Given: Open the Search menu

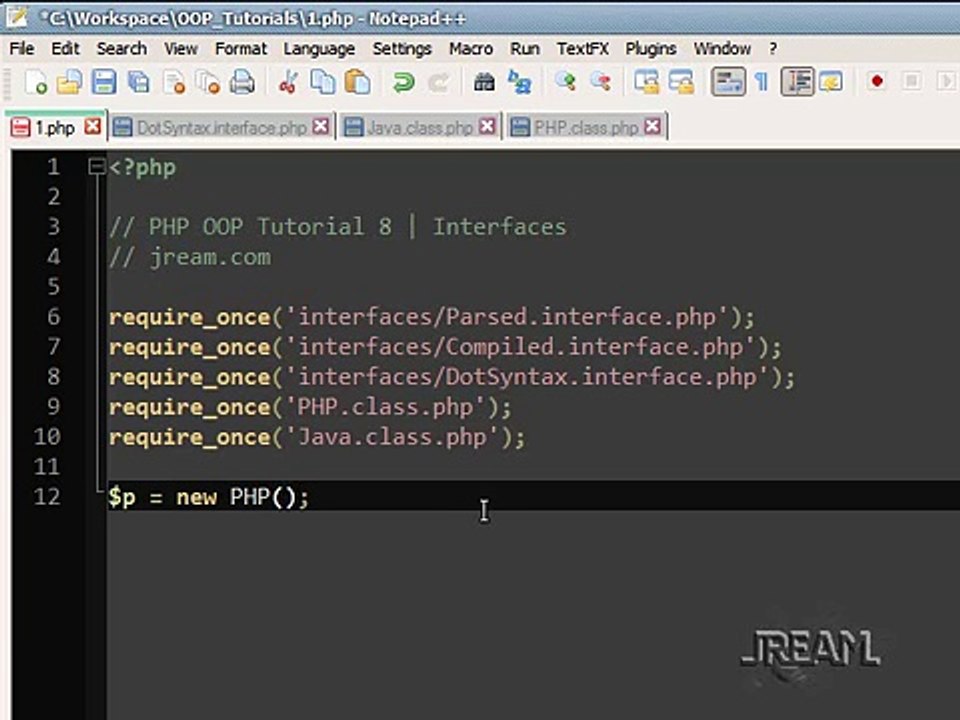Looking at the screenshot, I should [x=122, y=48].
